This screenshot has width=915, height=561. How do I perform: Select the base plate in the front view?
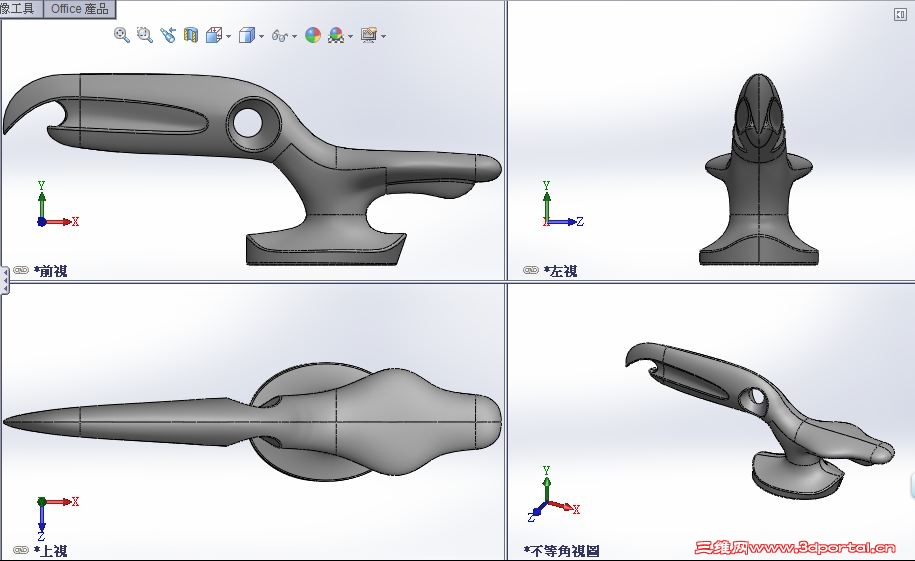click(325, 249)
